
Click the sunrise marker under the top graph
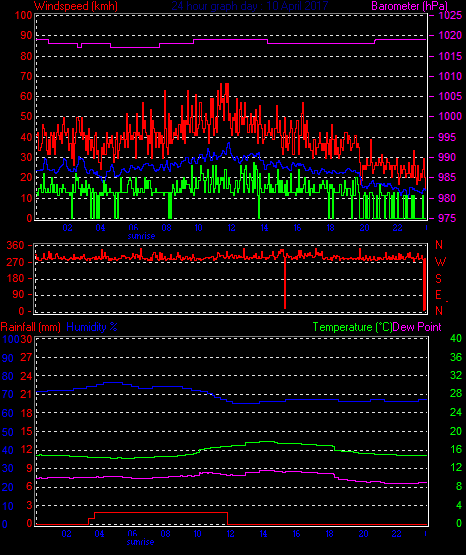(x=142, y=236)
